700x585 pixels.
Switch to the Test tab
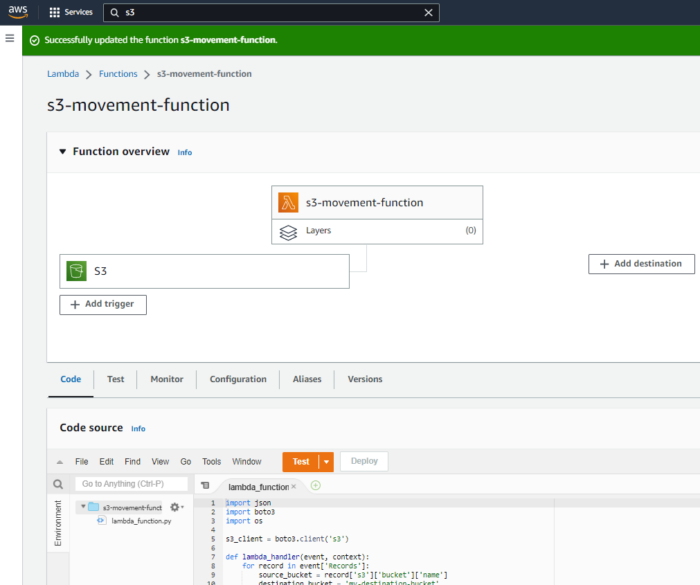click(x=116, y=379)
